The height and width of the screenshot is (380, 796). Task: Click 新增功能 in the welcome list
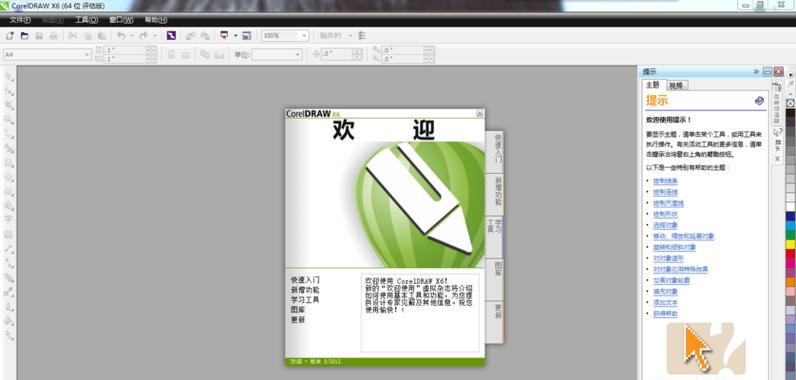pyautogui.click(x=305, y=290)
